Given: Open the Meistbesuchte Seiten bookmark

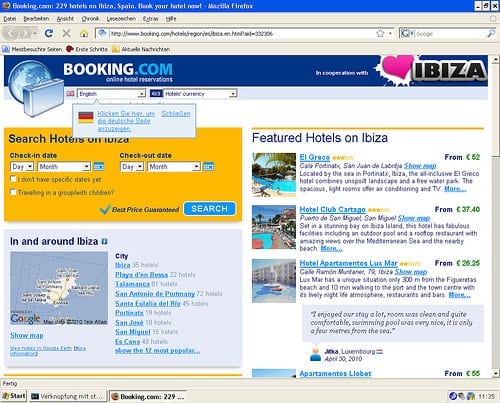Looking at the screenshot, I should click(32, 49).
